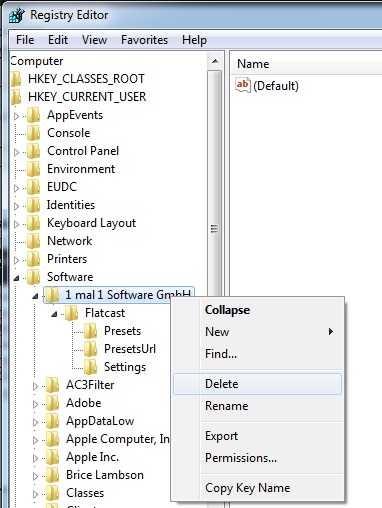Screen dimensions: 382x508
Task: Click the Apple Inc. folder icon
Action: [x=52, y=457]
